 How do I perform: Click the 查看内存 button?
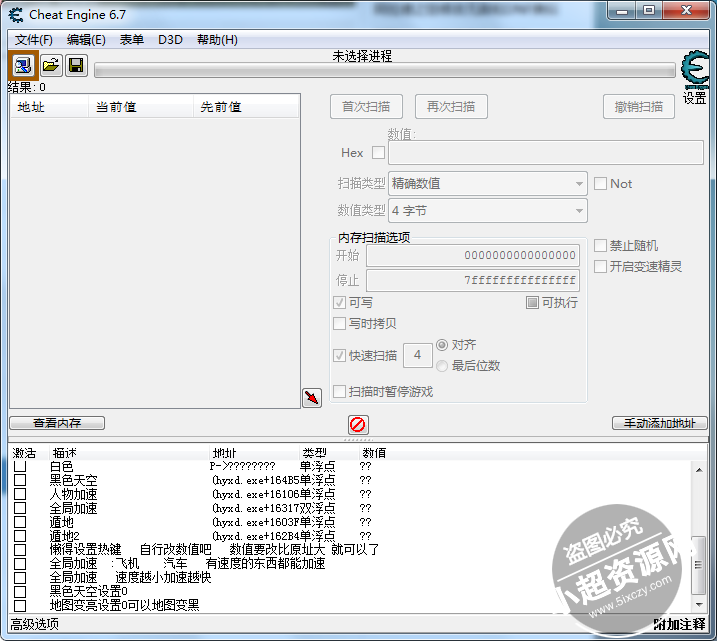[57, 423]
